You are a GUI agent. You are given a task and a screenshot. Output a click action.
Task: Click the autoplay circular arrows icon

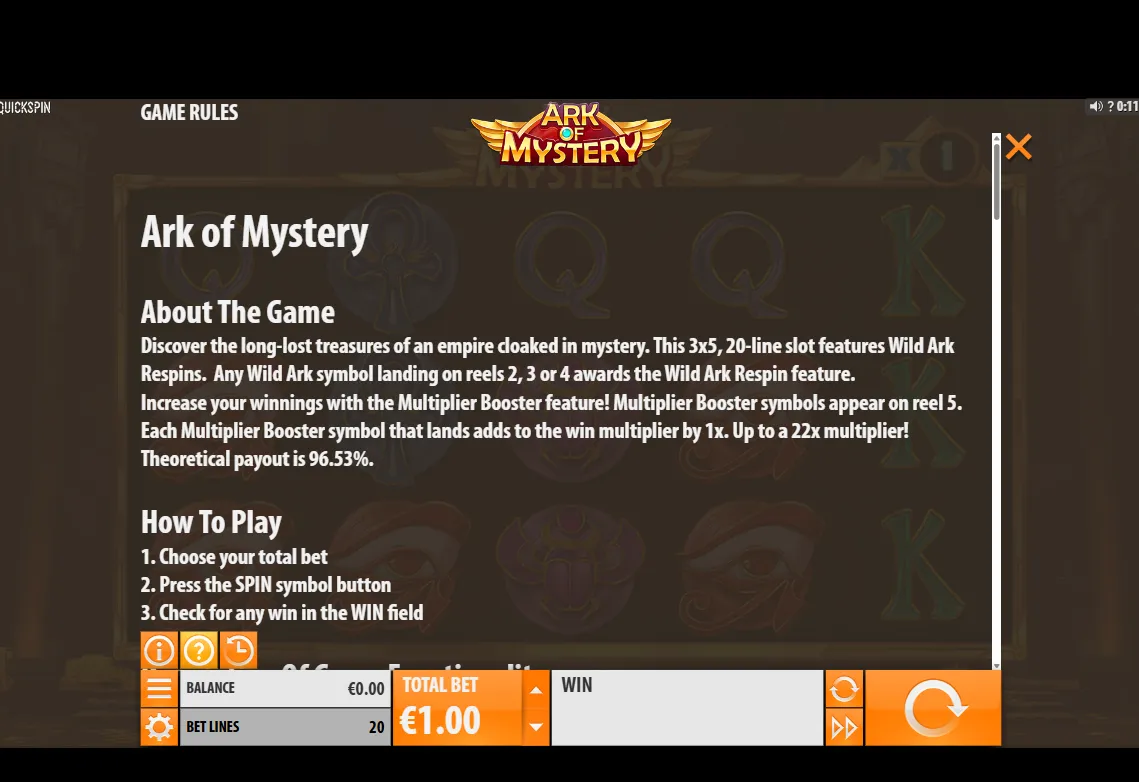pos(843,688)
